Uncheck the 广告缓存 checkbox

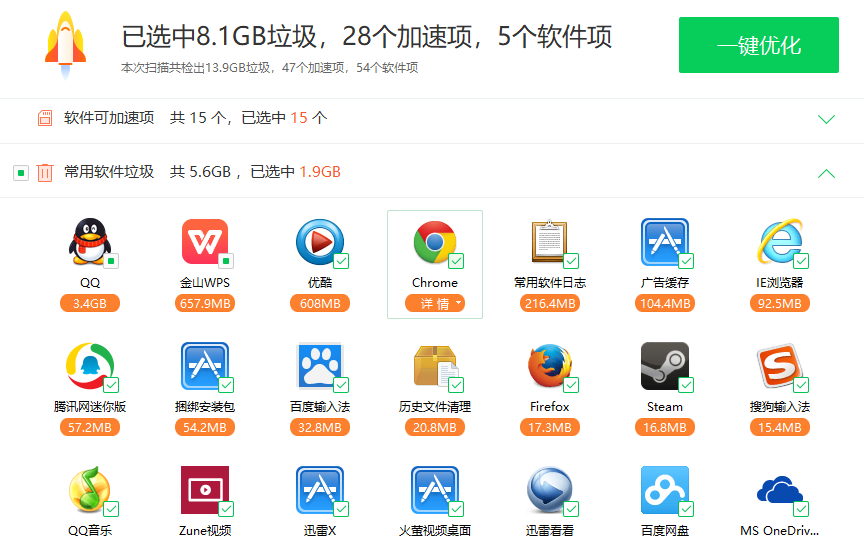click(x=686, y=261)
